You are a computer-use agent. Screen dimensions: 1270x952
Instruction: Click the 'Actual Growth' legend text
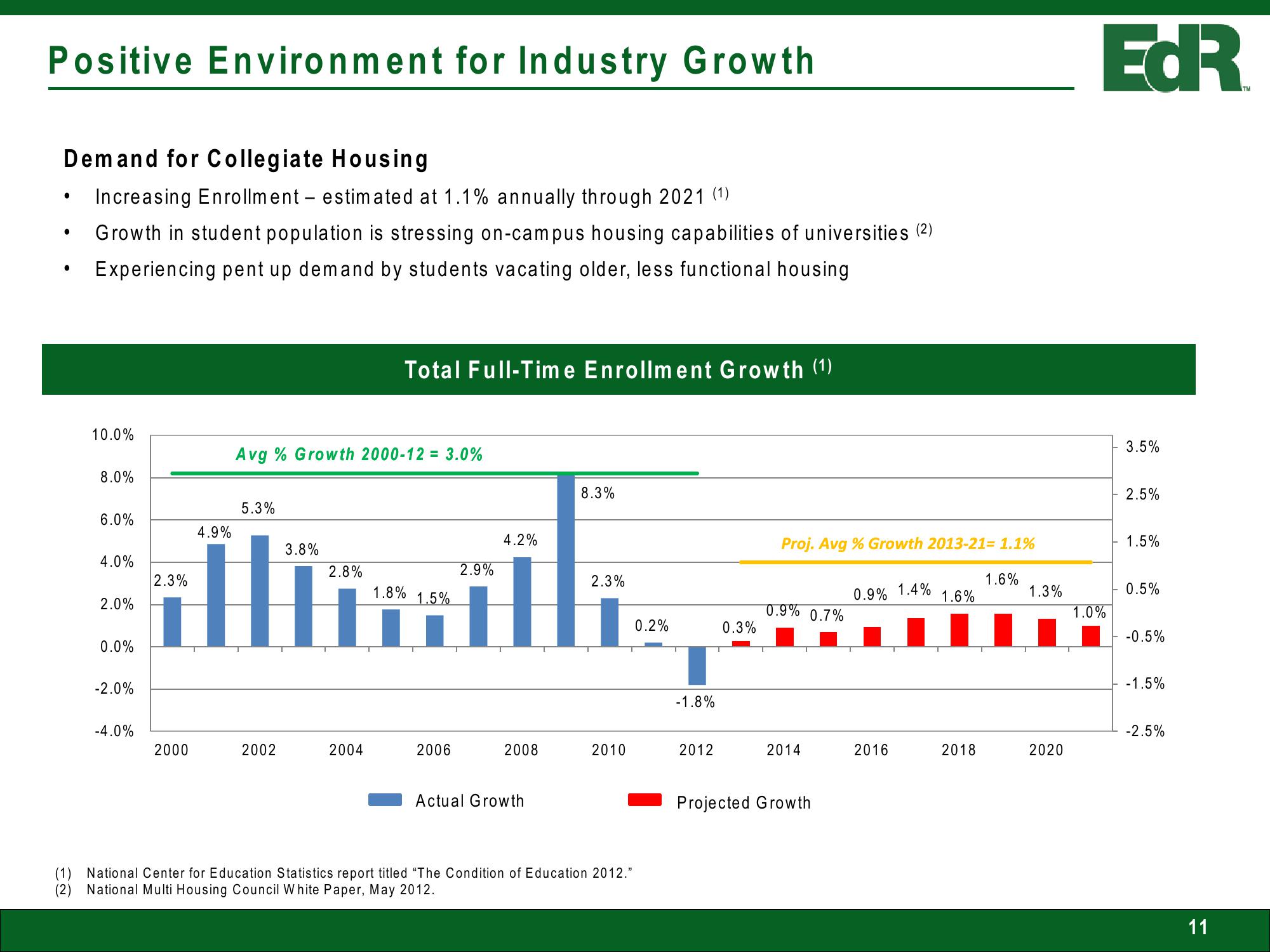pos(470,800)
